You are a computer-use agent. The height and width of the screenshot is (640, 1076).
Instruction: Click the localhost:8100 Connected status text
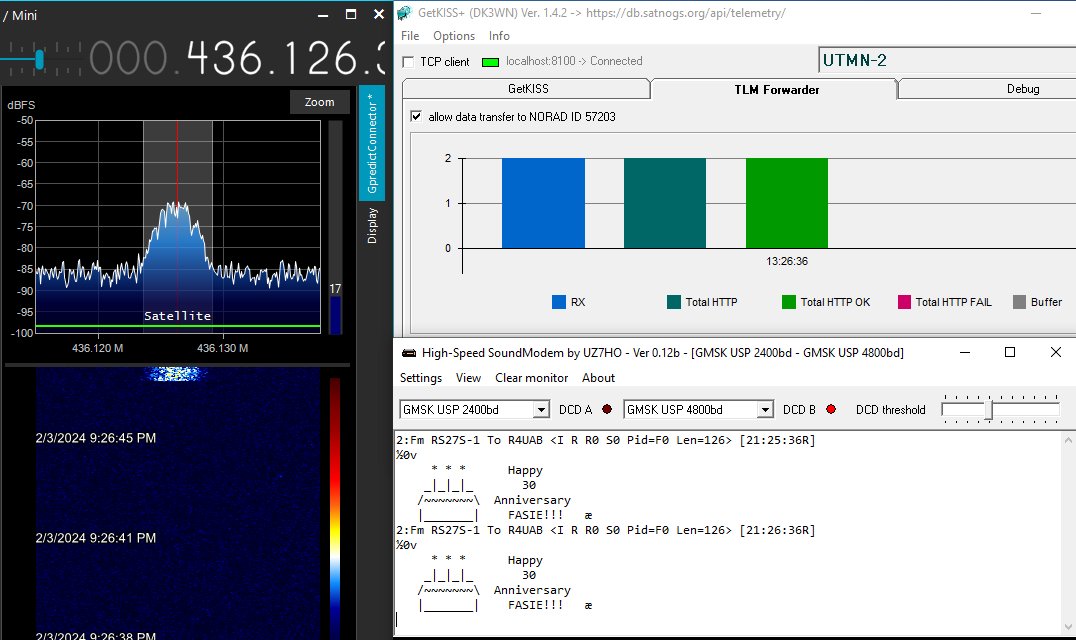574,61
